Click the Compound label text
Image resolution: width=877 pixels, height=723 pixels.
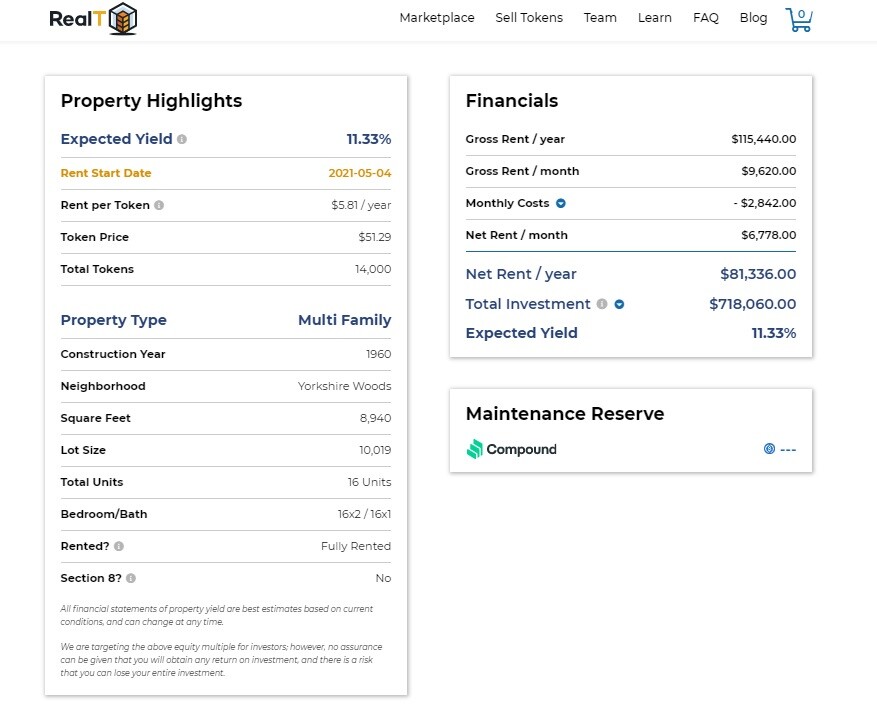[521, 450]
